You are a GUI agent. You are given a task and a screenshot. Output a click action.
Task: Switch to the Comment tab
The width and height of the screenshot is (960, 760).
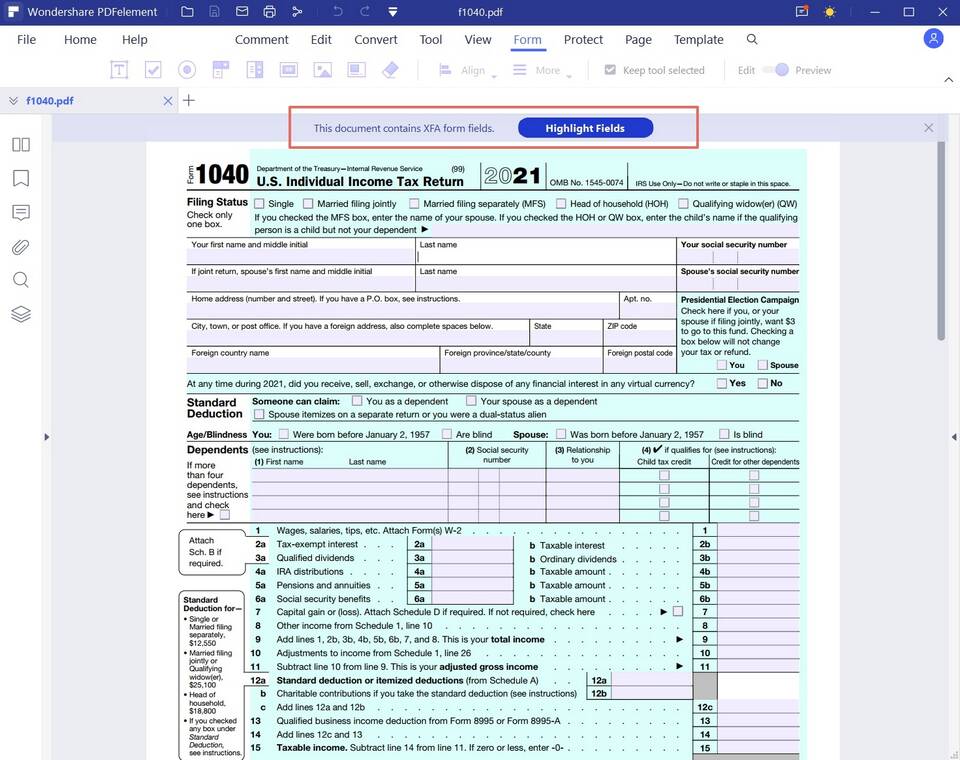pos(261,39)
